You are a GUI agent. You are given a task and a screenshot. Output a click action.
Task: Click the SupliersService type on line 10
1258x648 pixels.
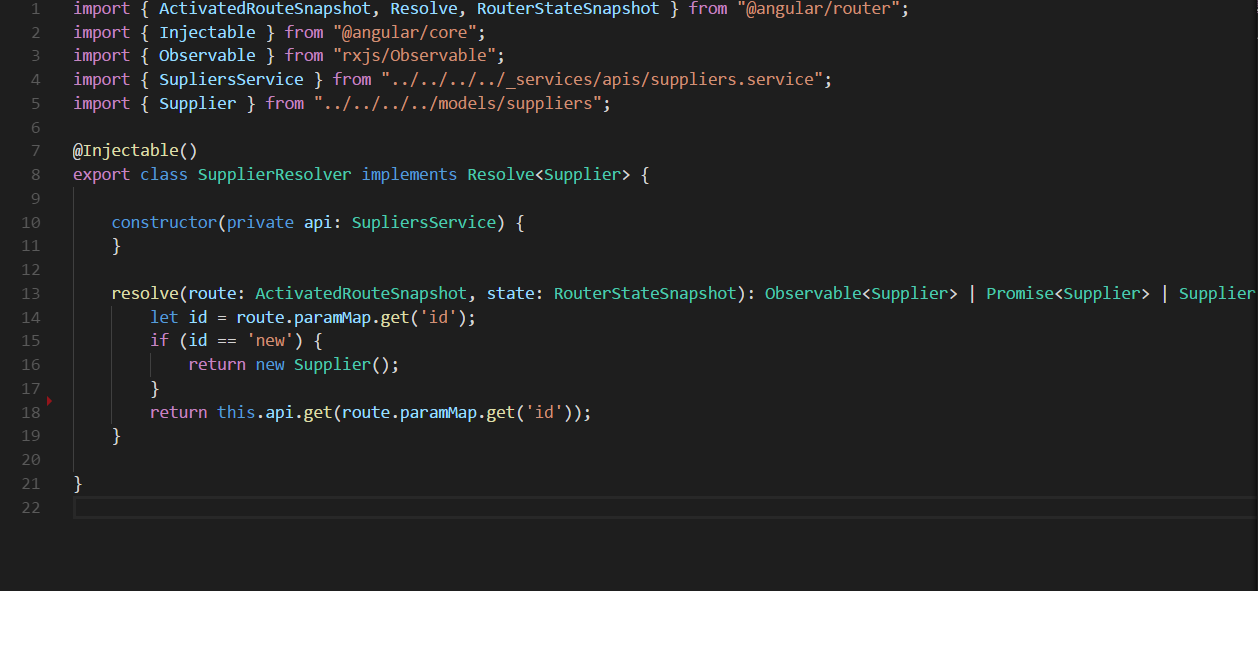[423, 222]
